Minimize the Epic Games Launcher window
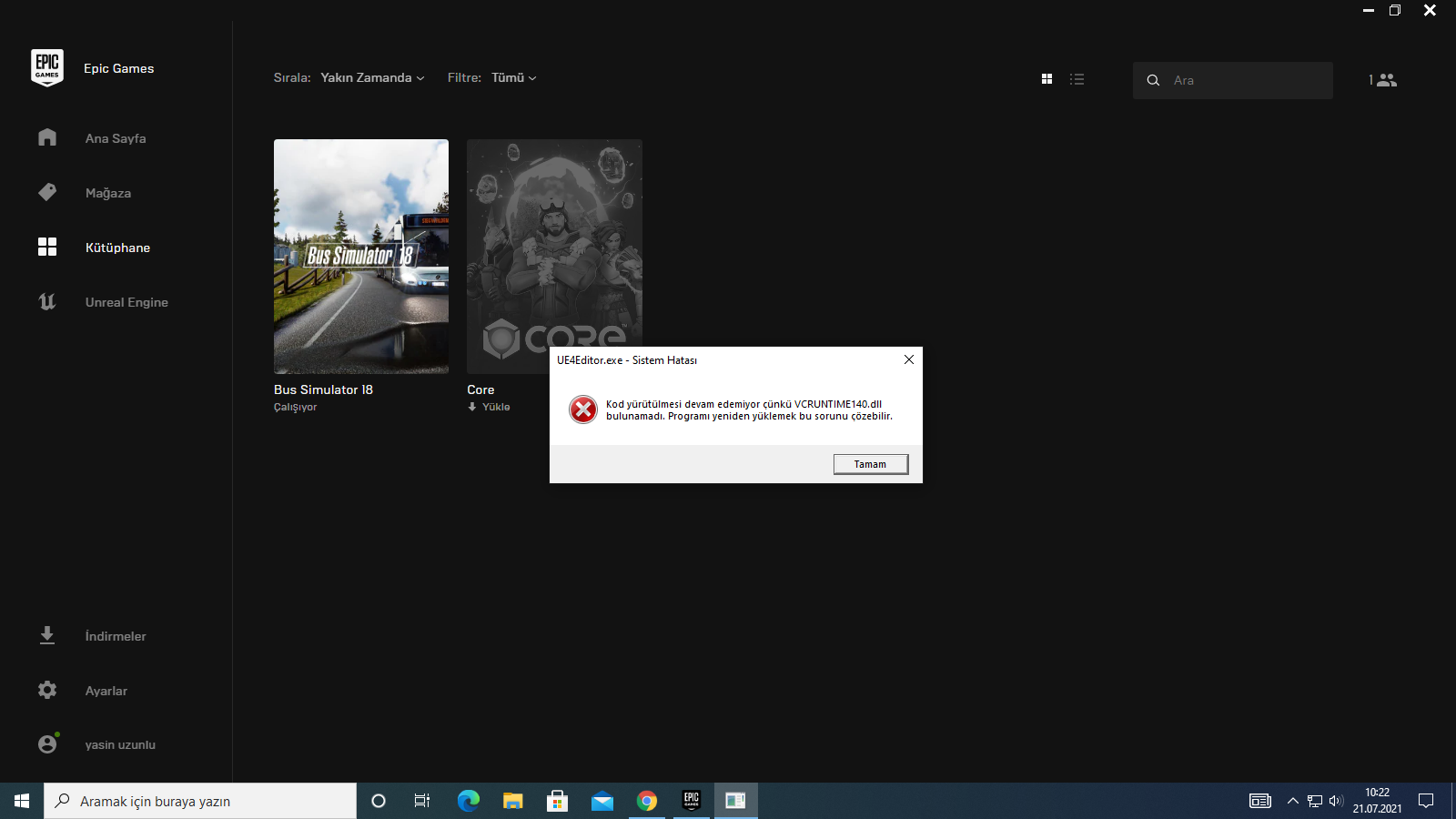 (x=1369, y=10)
